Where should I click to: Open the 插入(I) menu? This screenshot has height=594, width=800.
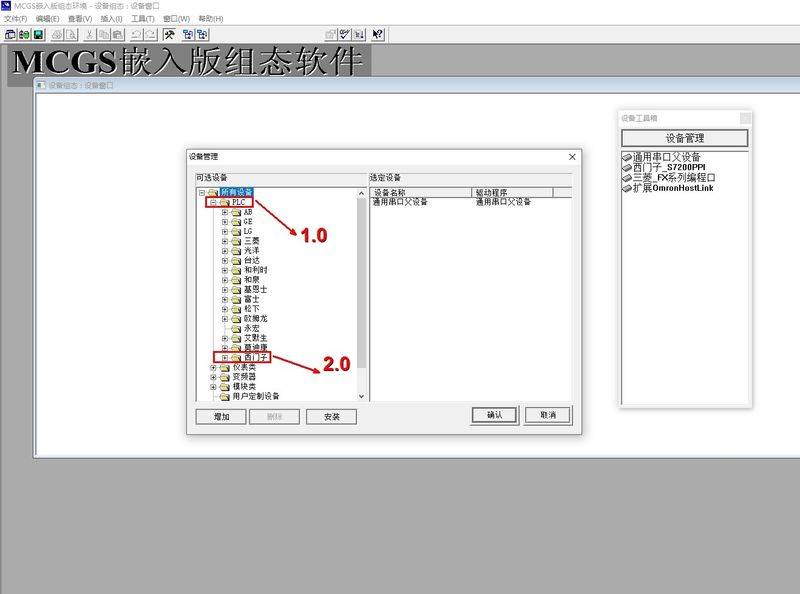click(x=111, y=18)
